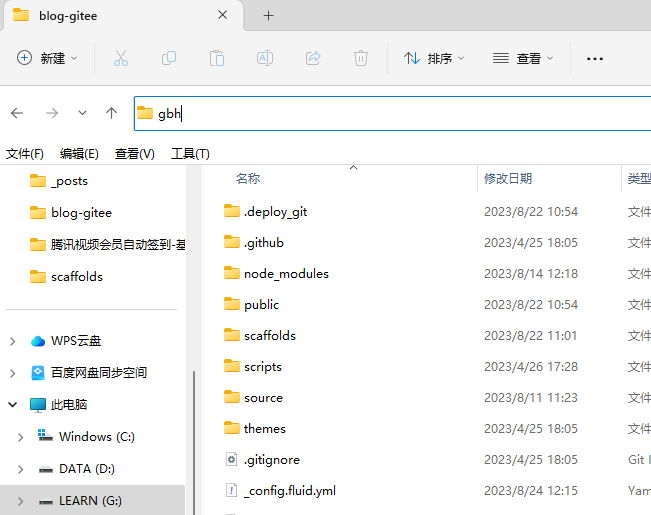Expand the LEARN (G:) node
This screenshot has width=651, height=515.
(20, 501)
